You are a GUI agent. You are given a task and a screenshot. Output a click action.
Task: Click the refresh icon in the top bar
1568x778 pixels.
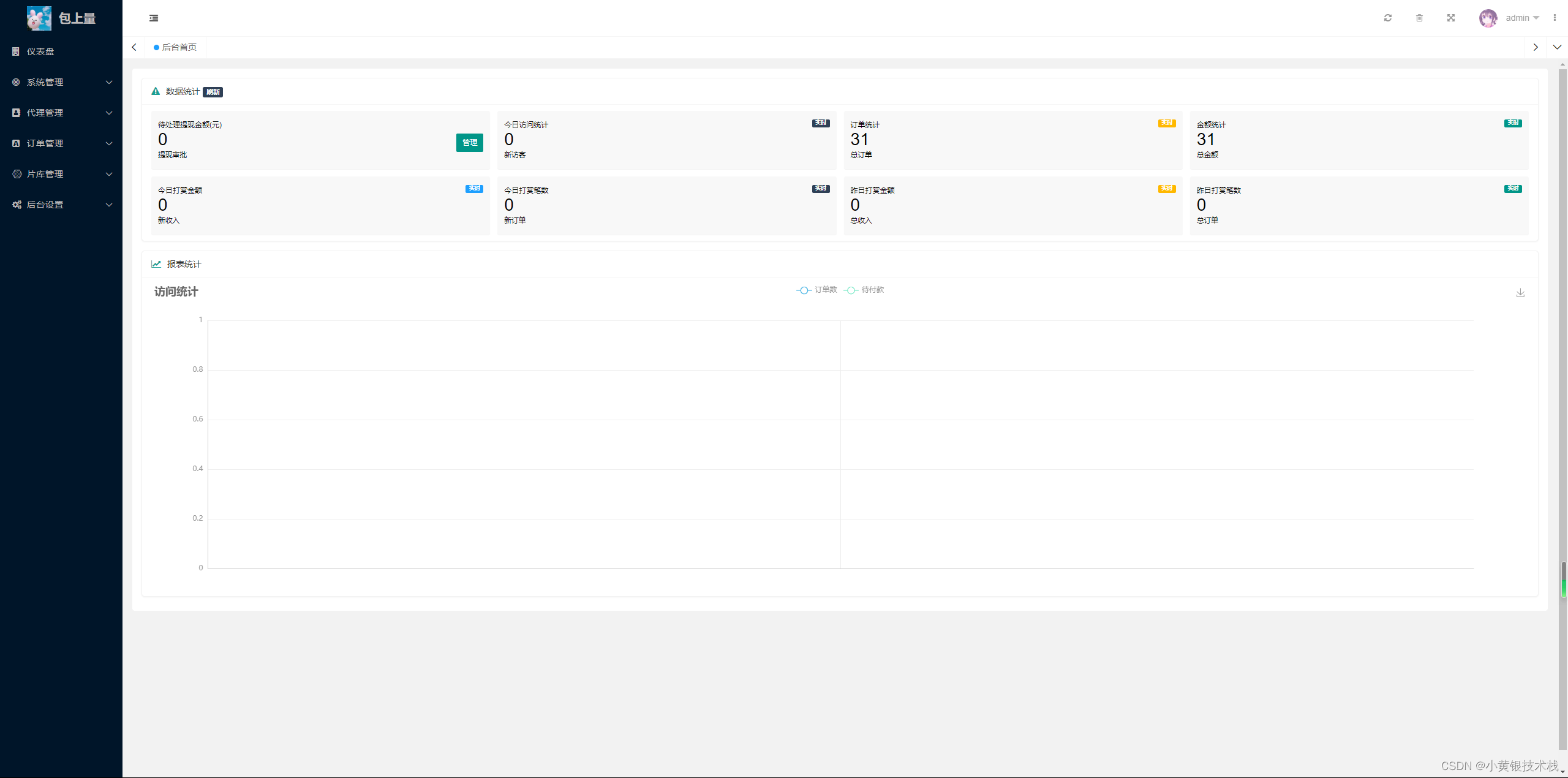(1388, 18)
